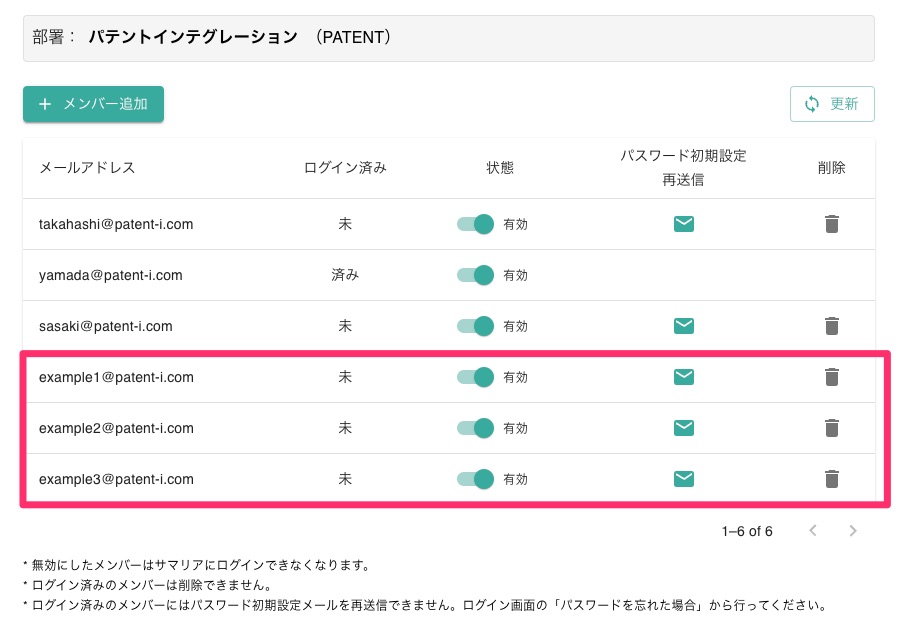Toggle 有効 status for takahashi@patent-i.com
The height and width of the screenshot is (640, 916).
coord(476,224)
